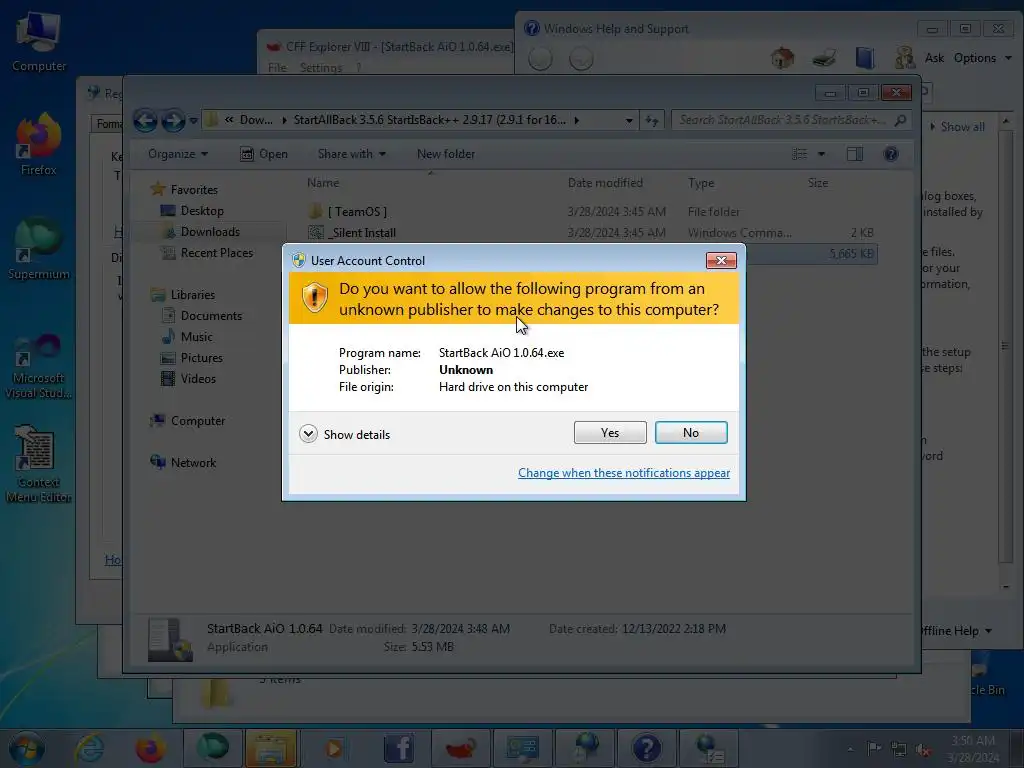Open Context Menu Editor desktop shortcut
This screenshot has width=1024, height=768.
point(39,464)
